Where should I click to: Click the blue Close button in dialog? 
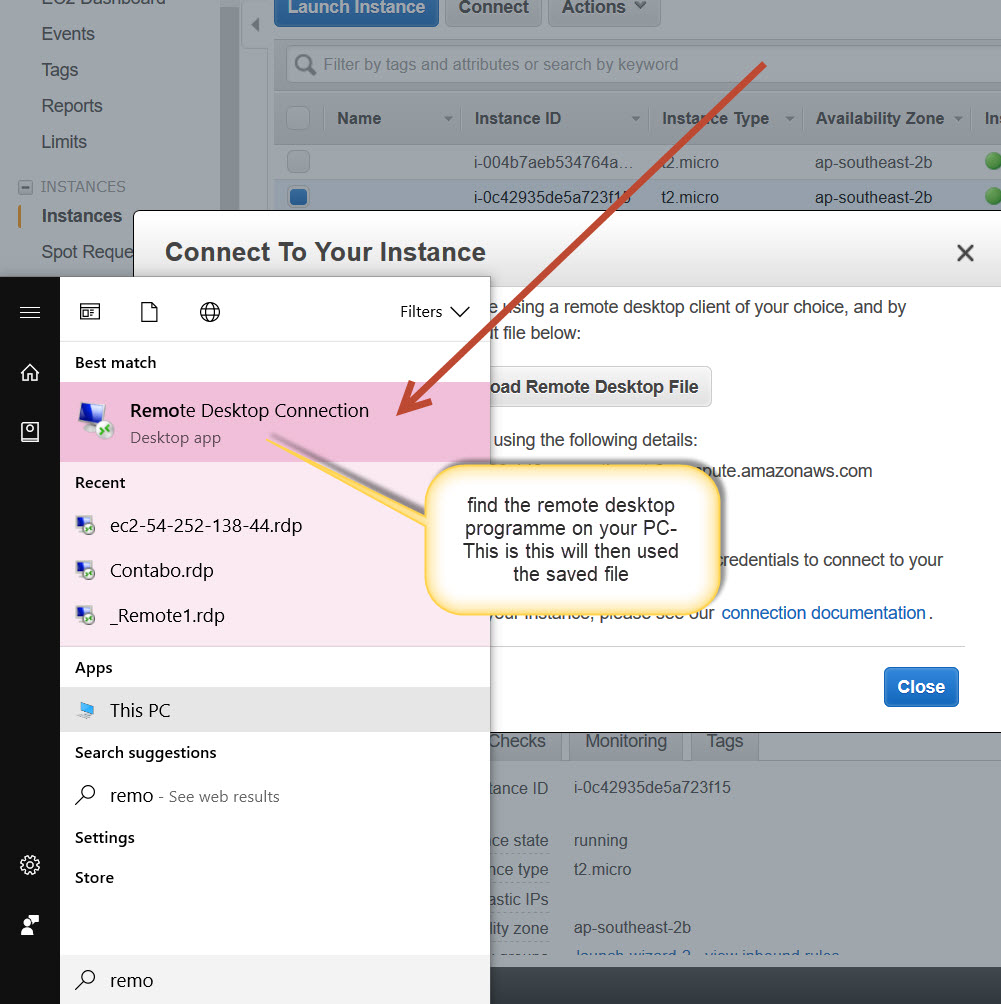pyautogui.click(x=920, y=687)
